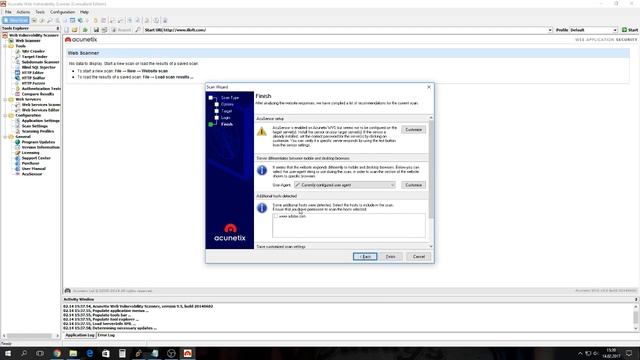
Task: Click the New Scan toolbar button
Action: coord(16,20)
